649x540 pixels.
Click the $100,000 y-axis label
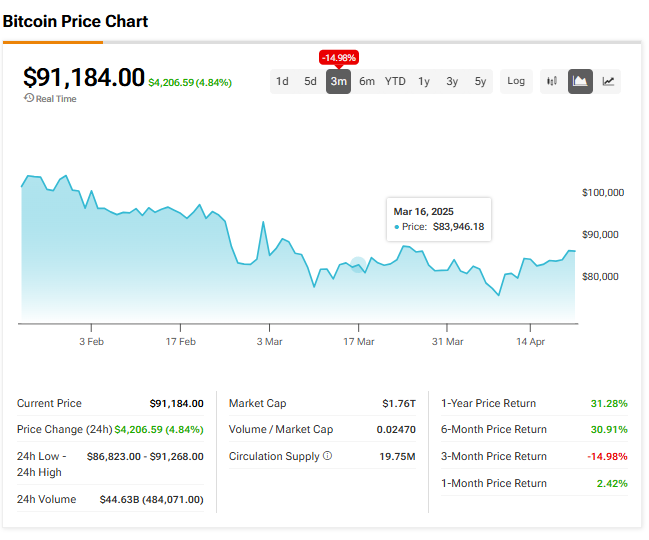[x=603, y=192]
